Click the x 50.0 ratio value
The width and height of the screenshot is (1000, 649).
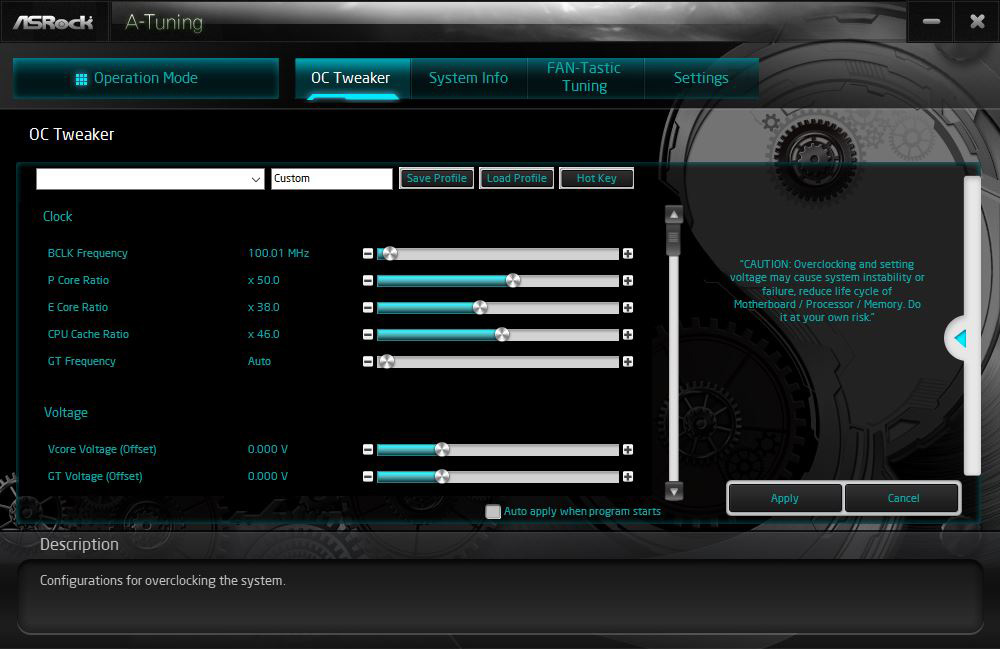tap(263, 281)
